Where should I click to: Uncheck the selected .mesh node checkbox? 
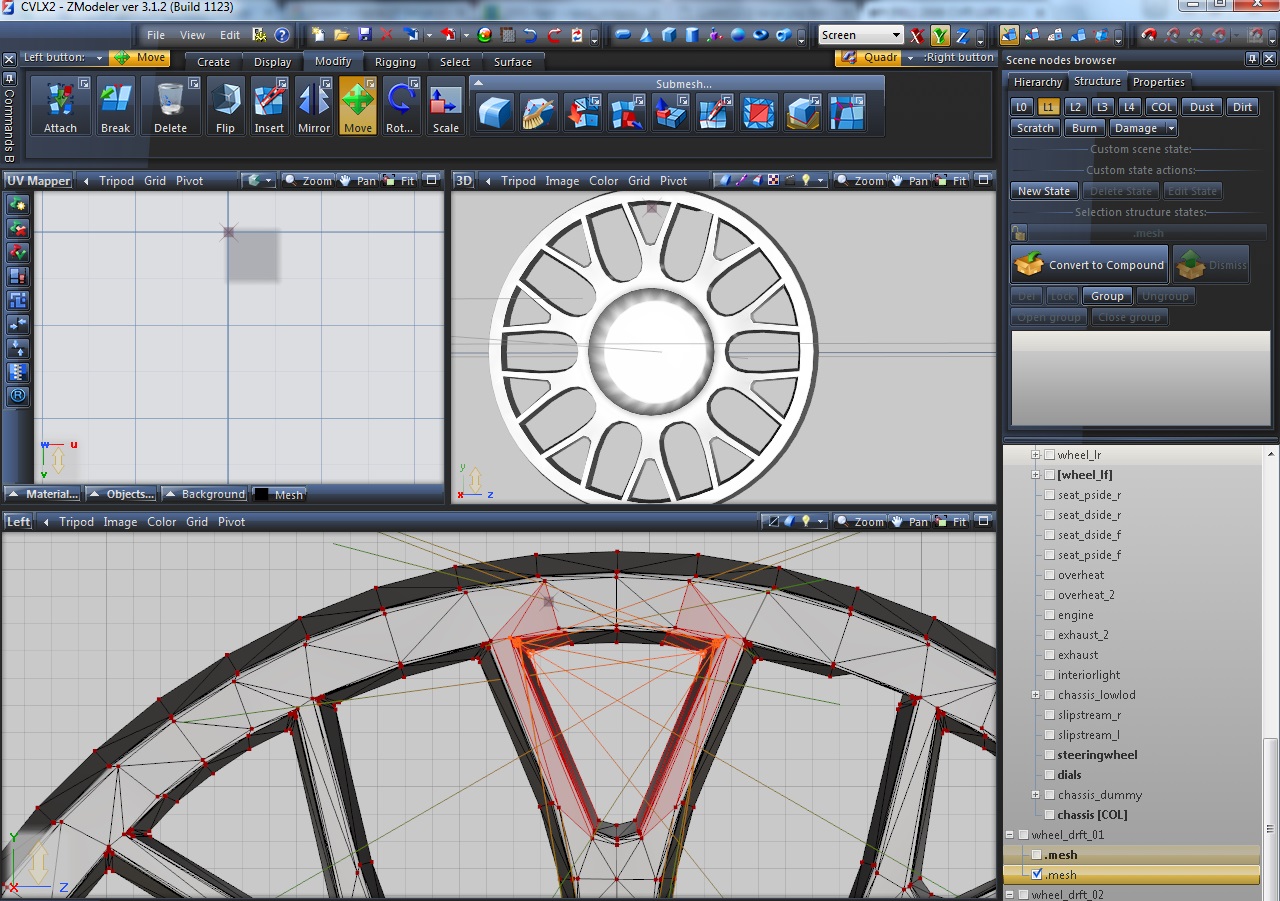pos(1037,875)
